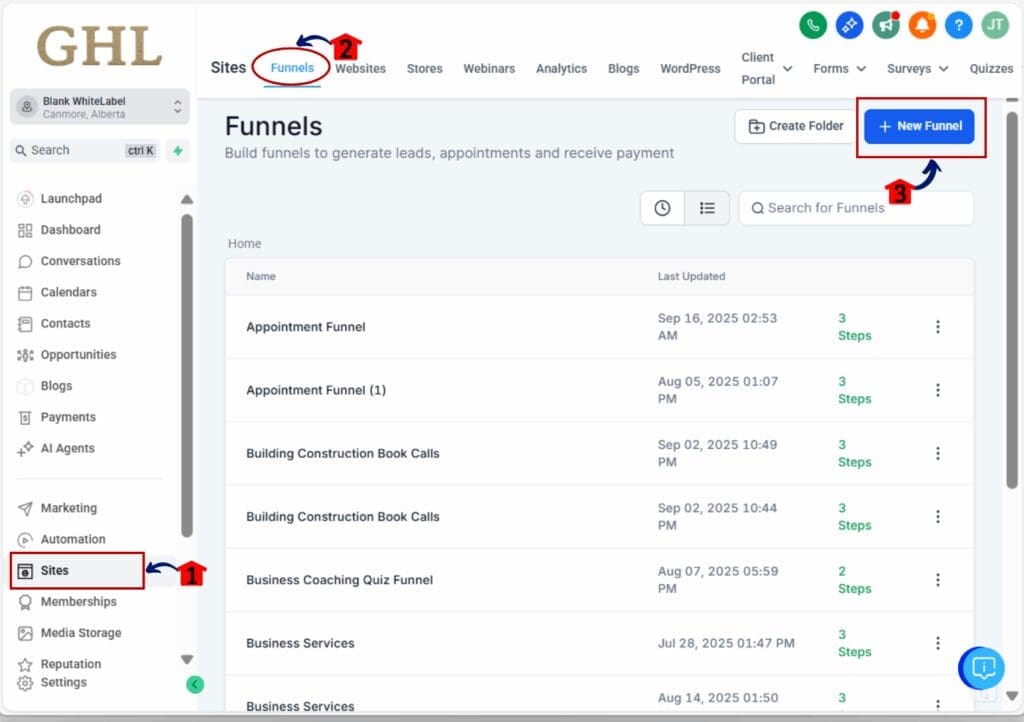Open the orange notifications bell icon
Screen dimensions: 1024x722
[x=922, y=26]
